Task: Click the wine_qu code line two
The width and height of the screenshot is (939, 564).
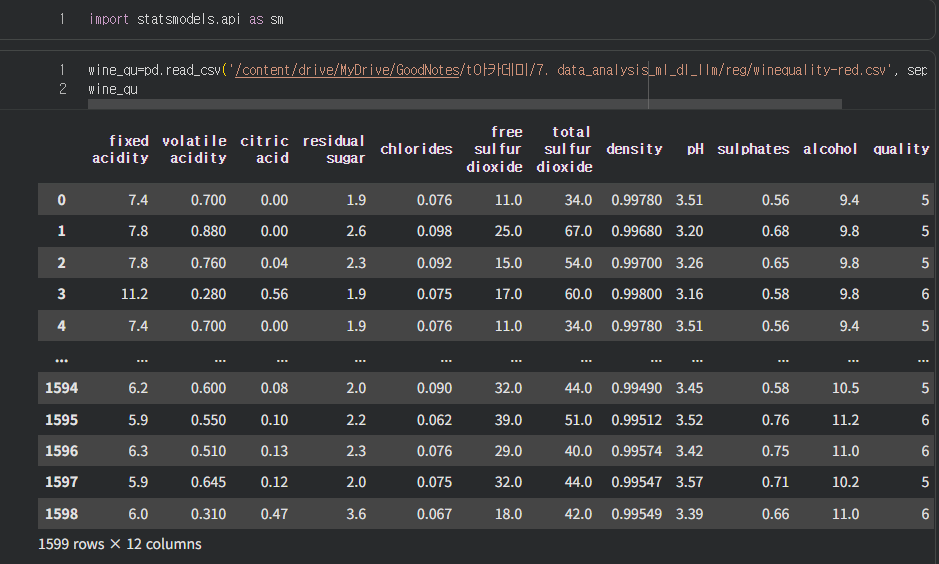Action: coord(113,89)
